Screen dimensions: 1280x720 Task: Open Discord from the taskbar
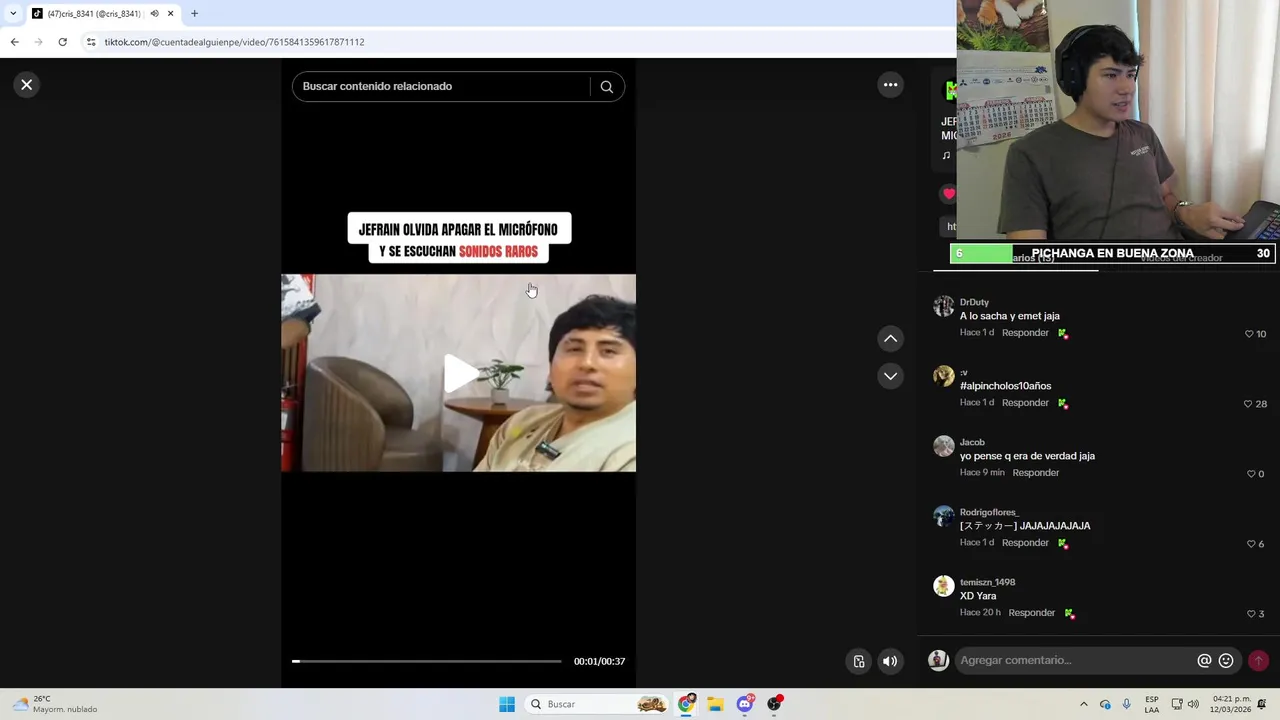tap(745, 704)
